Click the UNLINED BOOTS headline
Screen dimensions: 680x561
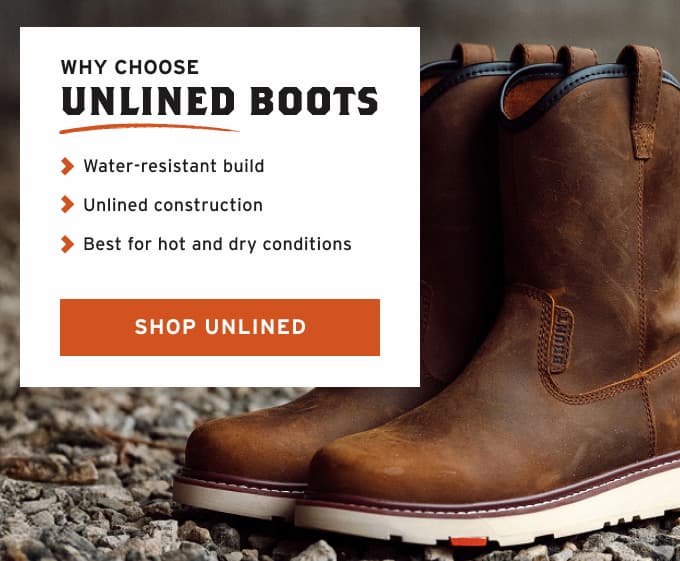220,101
